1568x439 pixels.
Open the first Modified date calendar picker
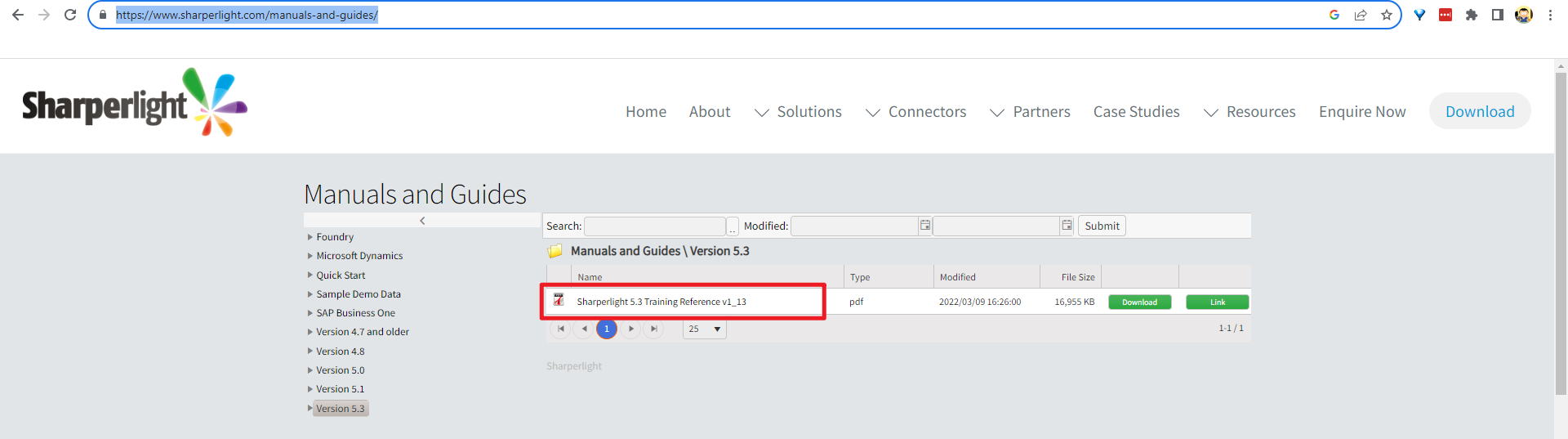pos(925,226)
